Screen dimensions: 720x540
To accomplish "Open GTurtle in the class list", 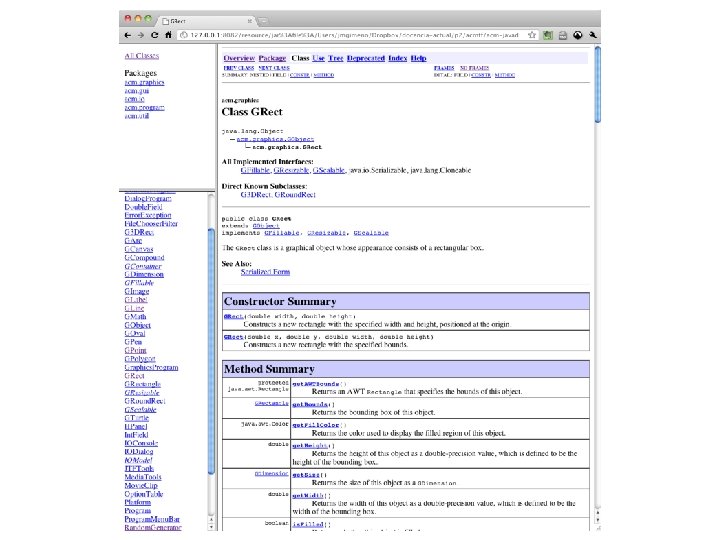I will (x=136, y=418).
